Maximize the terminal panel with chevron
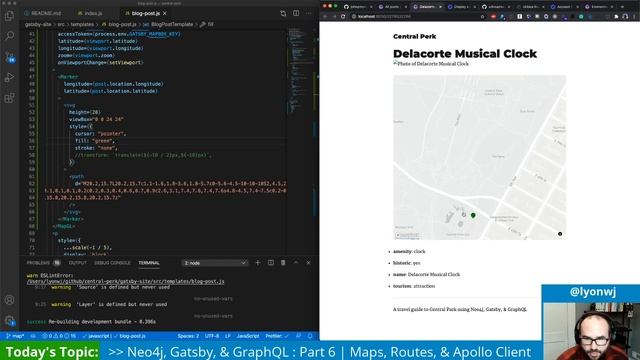This screenshot has width=640, height=360. coord(296,263)
